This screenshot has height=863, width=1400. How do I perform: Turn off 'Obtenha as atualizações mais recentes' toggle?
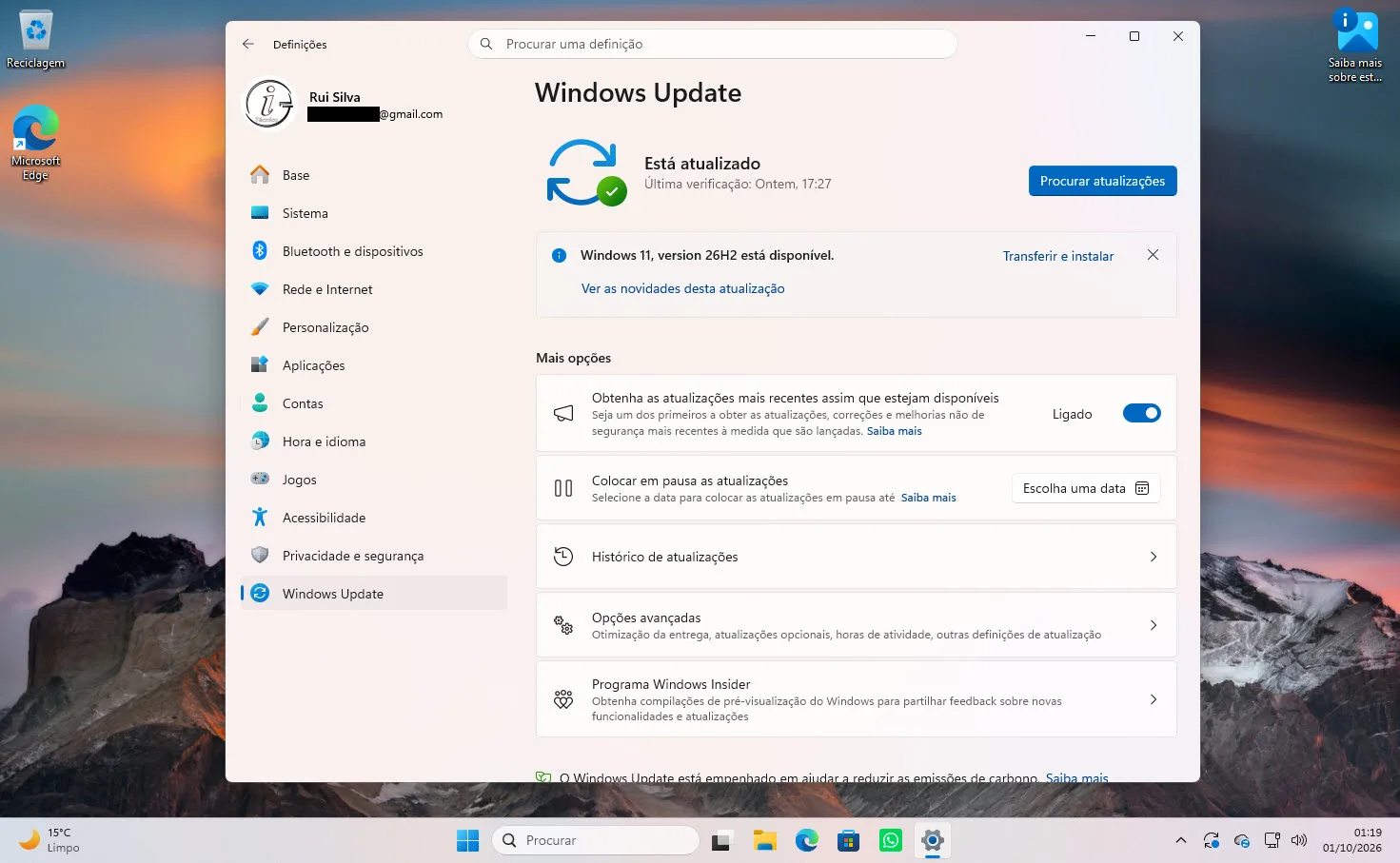[x=1142, y=413]
